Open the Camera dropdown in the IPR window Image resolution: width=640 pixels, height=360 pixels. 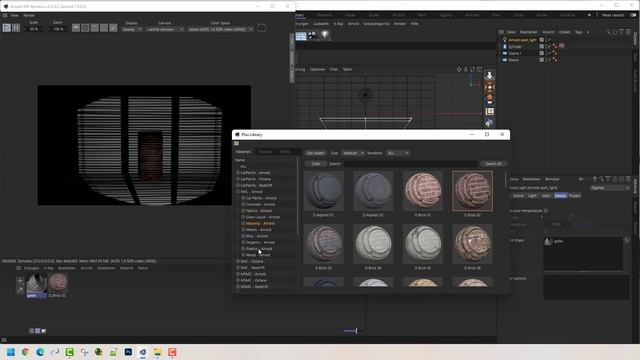pos(165,29)
